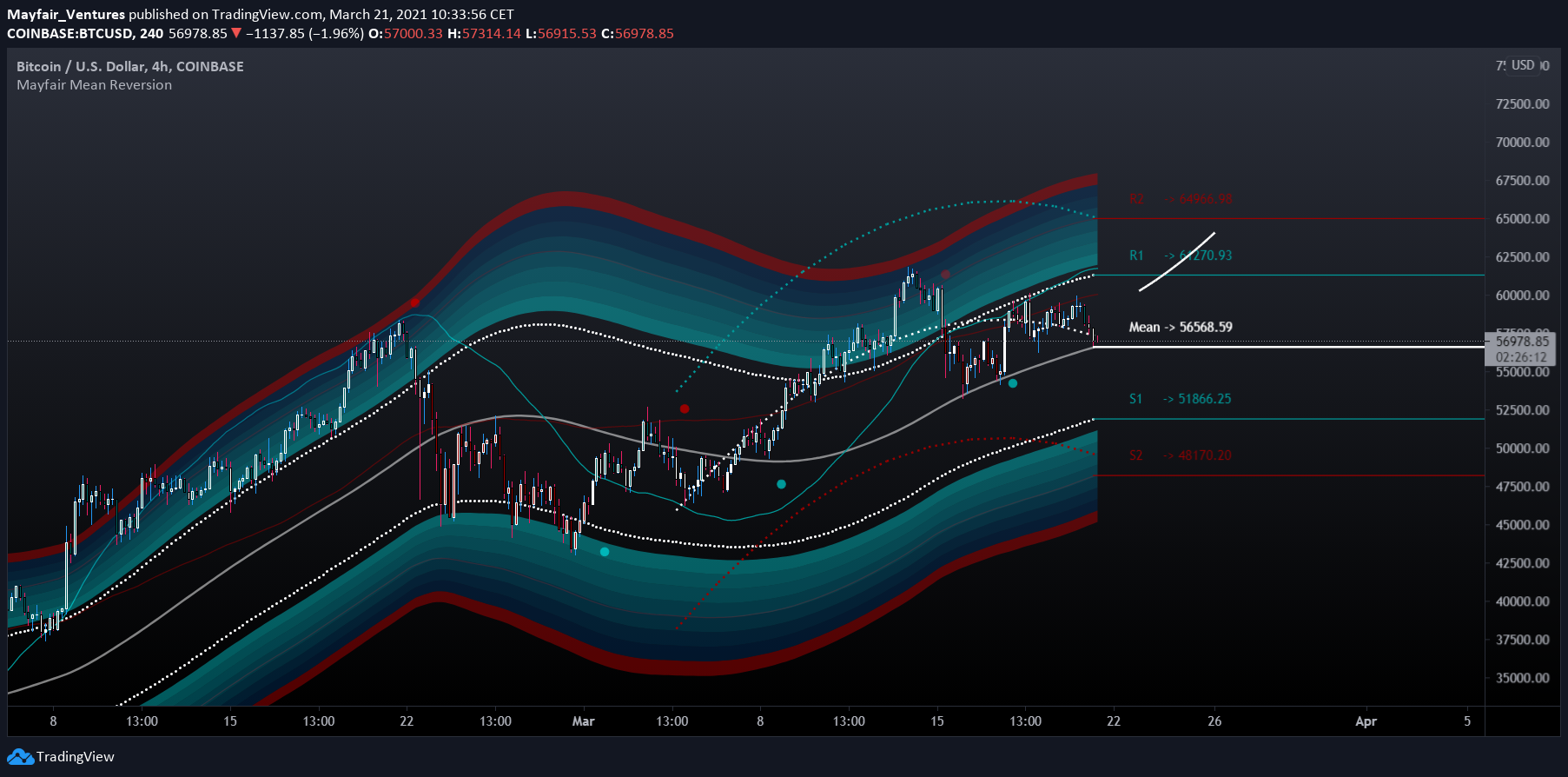Click the 26 date label on time axis
Screen dimensions: 1568x777
tap(1214, 721)
